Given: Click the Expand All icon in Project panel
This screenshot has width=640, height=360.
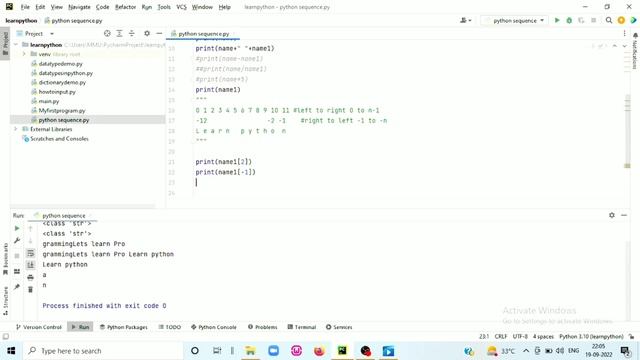Looking at the screenshot, I should 119,33.
